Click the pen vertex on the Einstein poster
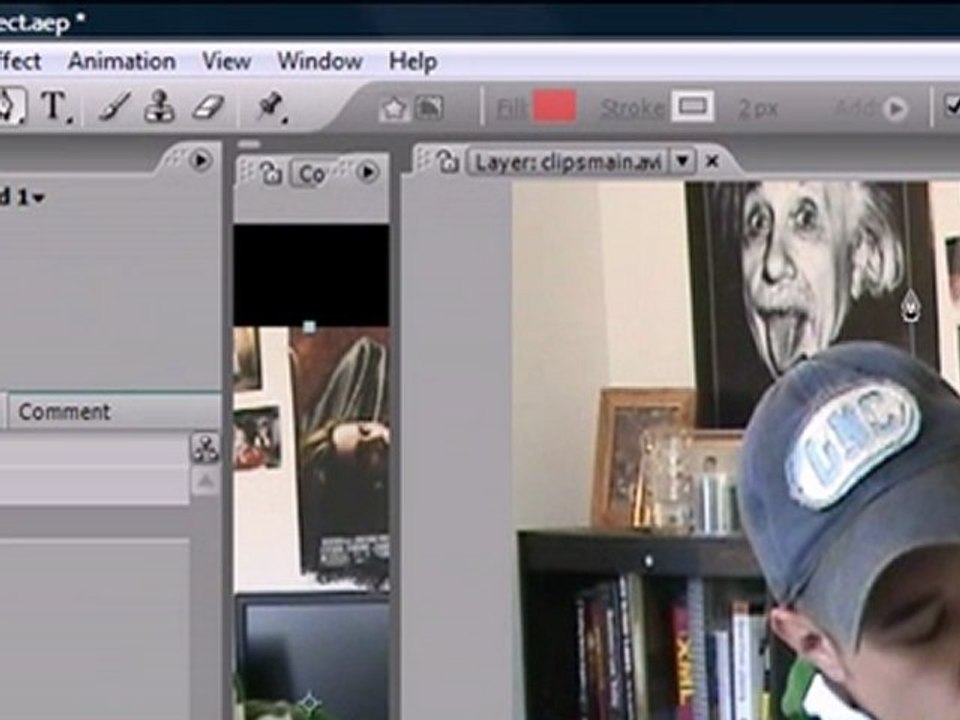960x720 pixels. pos(911,306)
